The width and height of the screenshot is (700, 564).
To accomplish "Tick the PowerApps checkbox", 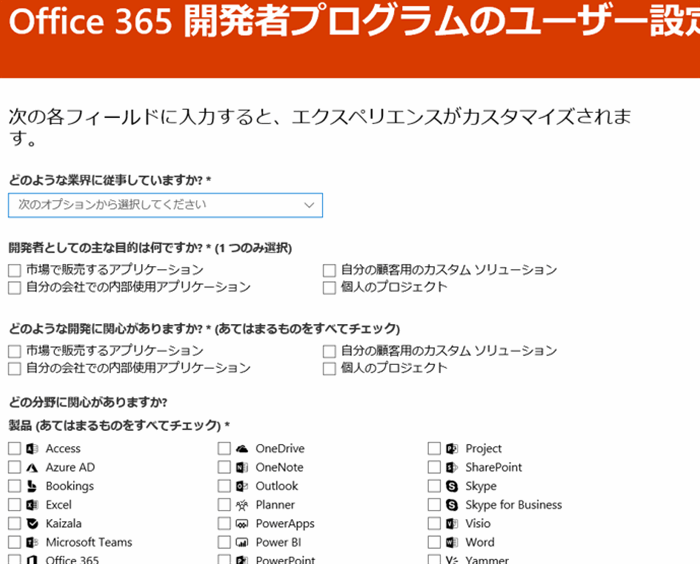I will click(224, 523).
